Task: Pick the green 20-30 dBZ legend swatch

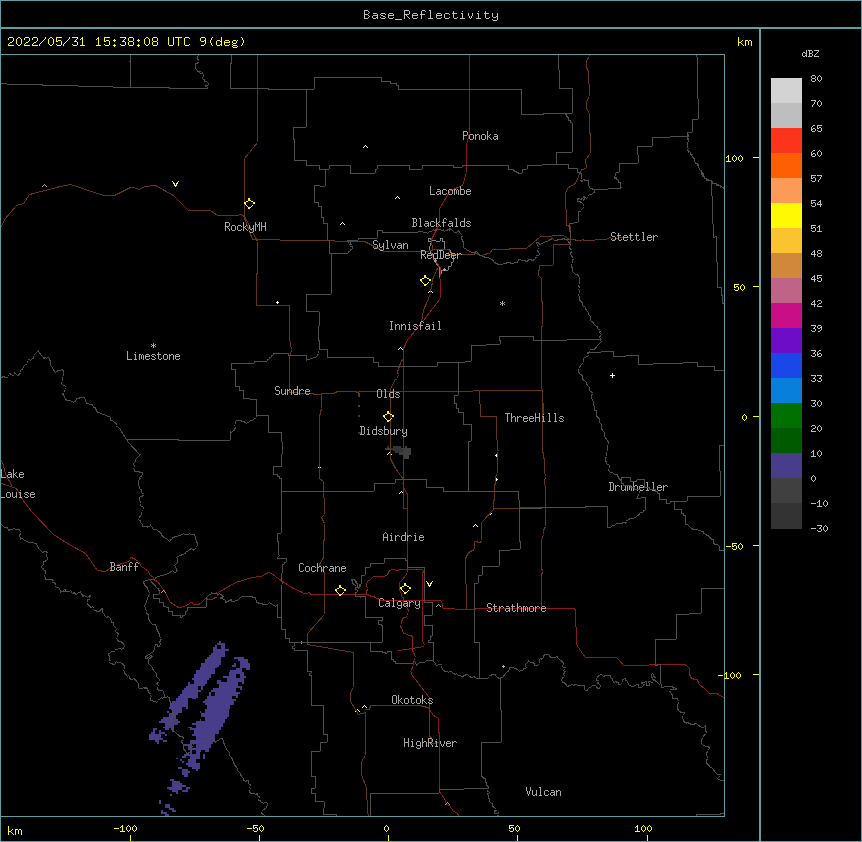Action: coord(786,416)
